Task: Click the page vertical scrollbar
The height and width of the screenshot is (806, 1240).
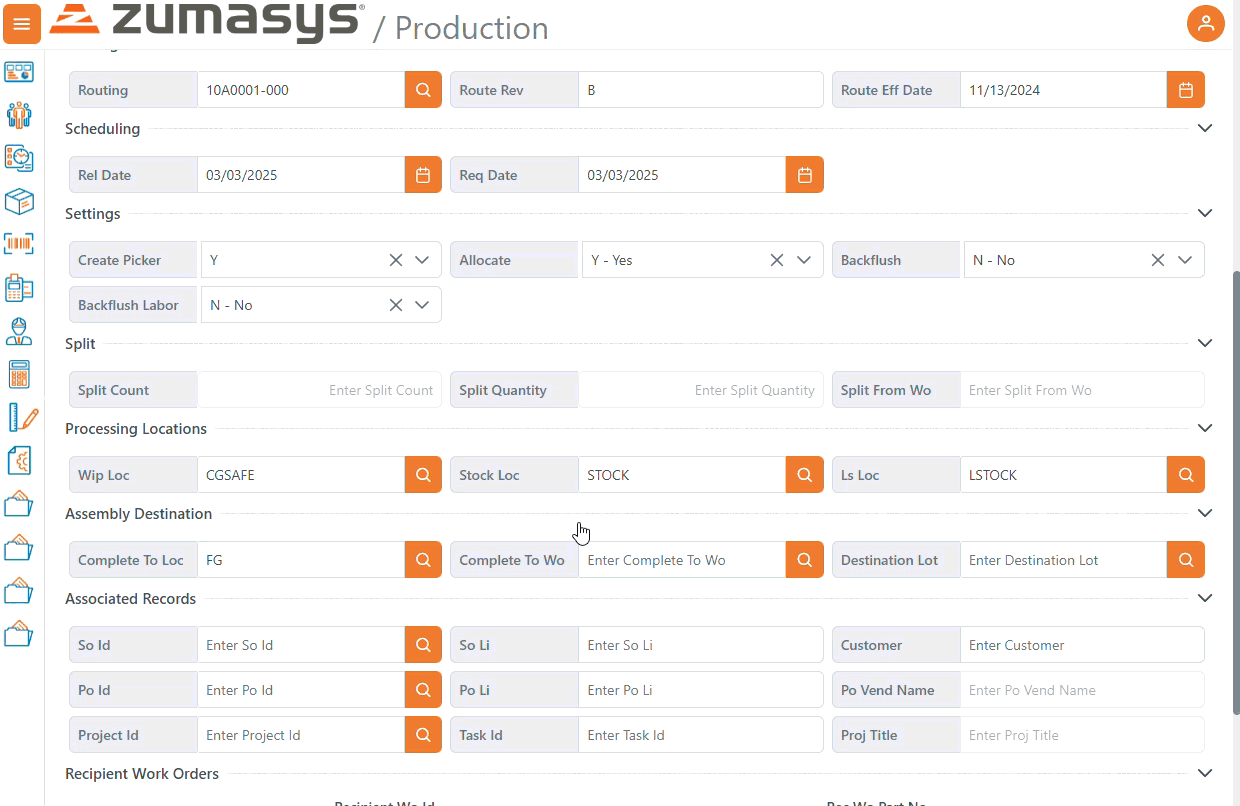Action: tap(1235, 490)
